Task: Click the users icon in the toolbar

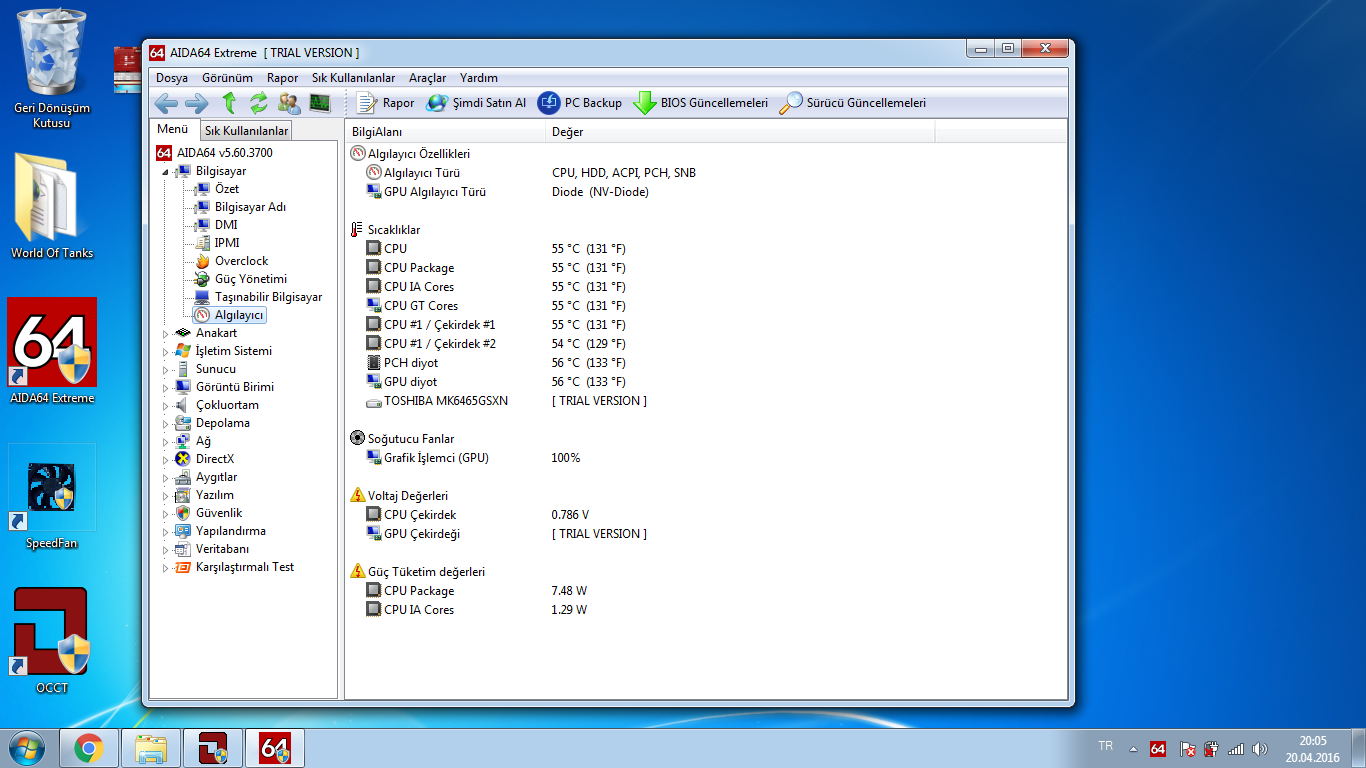Action: 289,102
